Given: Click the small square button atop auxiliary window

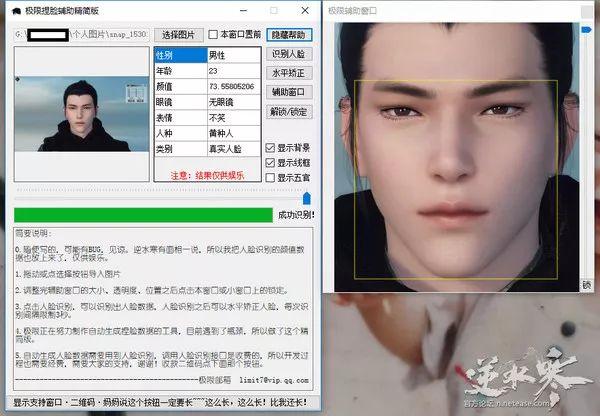Looking at the screenshot, I should pyautogui.click(x=587, y=11).
